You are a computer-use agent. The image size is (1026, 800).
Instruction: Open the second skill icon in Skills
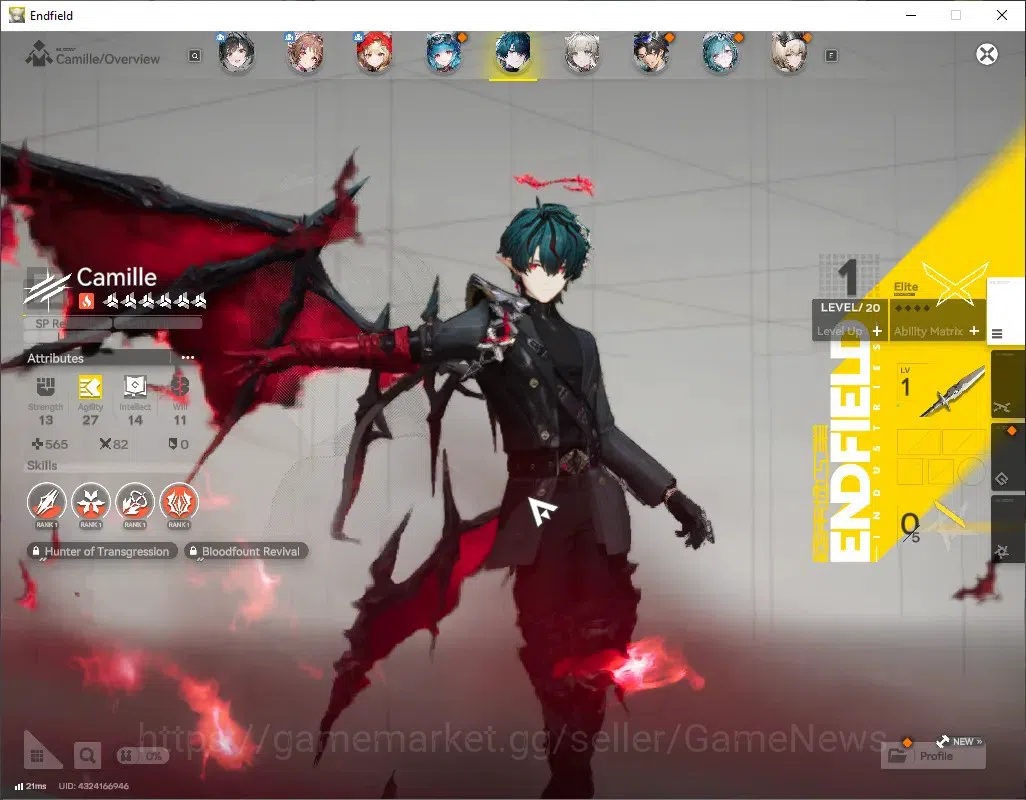pos(91,502)
